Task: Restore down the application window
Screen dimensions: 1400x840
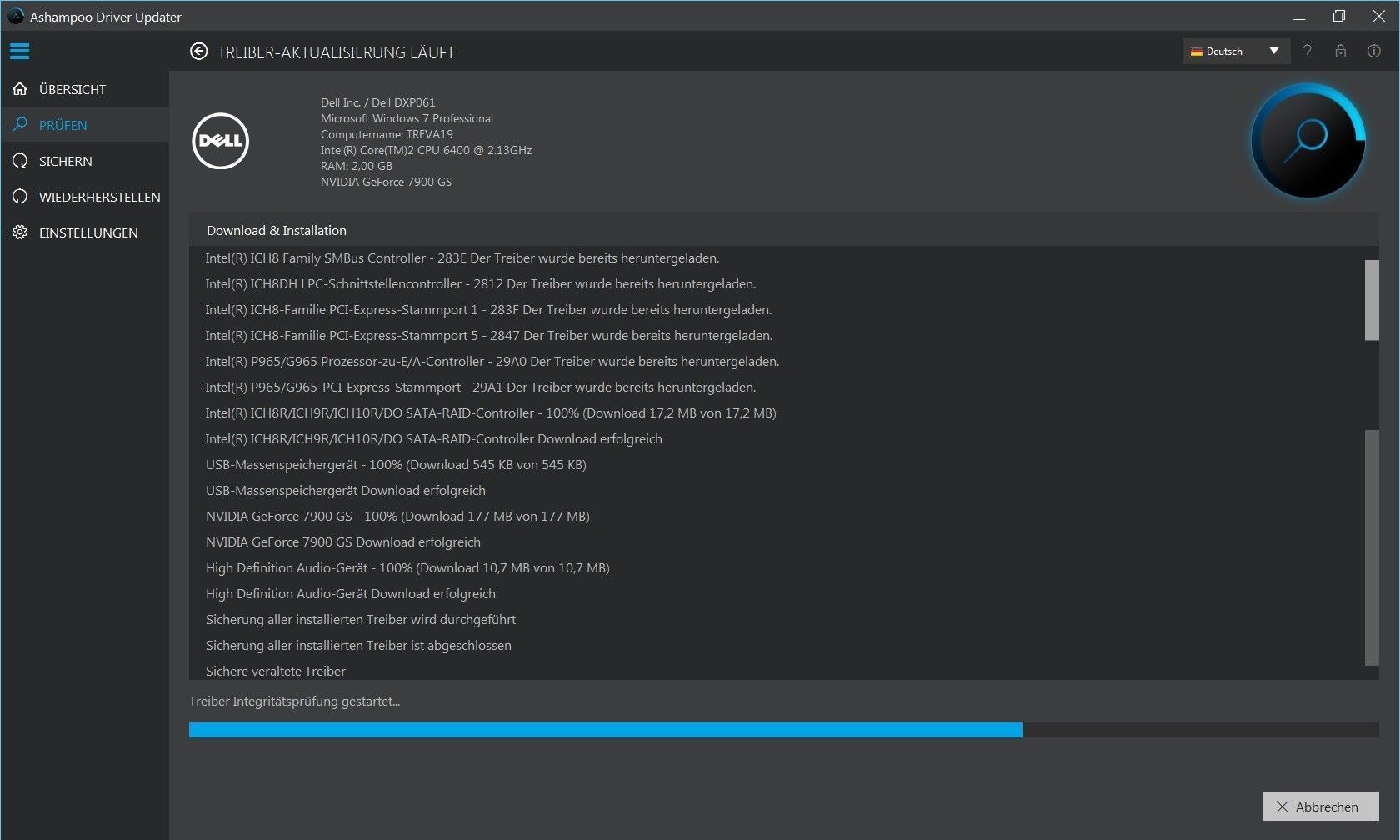Action: point(1339,17)
